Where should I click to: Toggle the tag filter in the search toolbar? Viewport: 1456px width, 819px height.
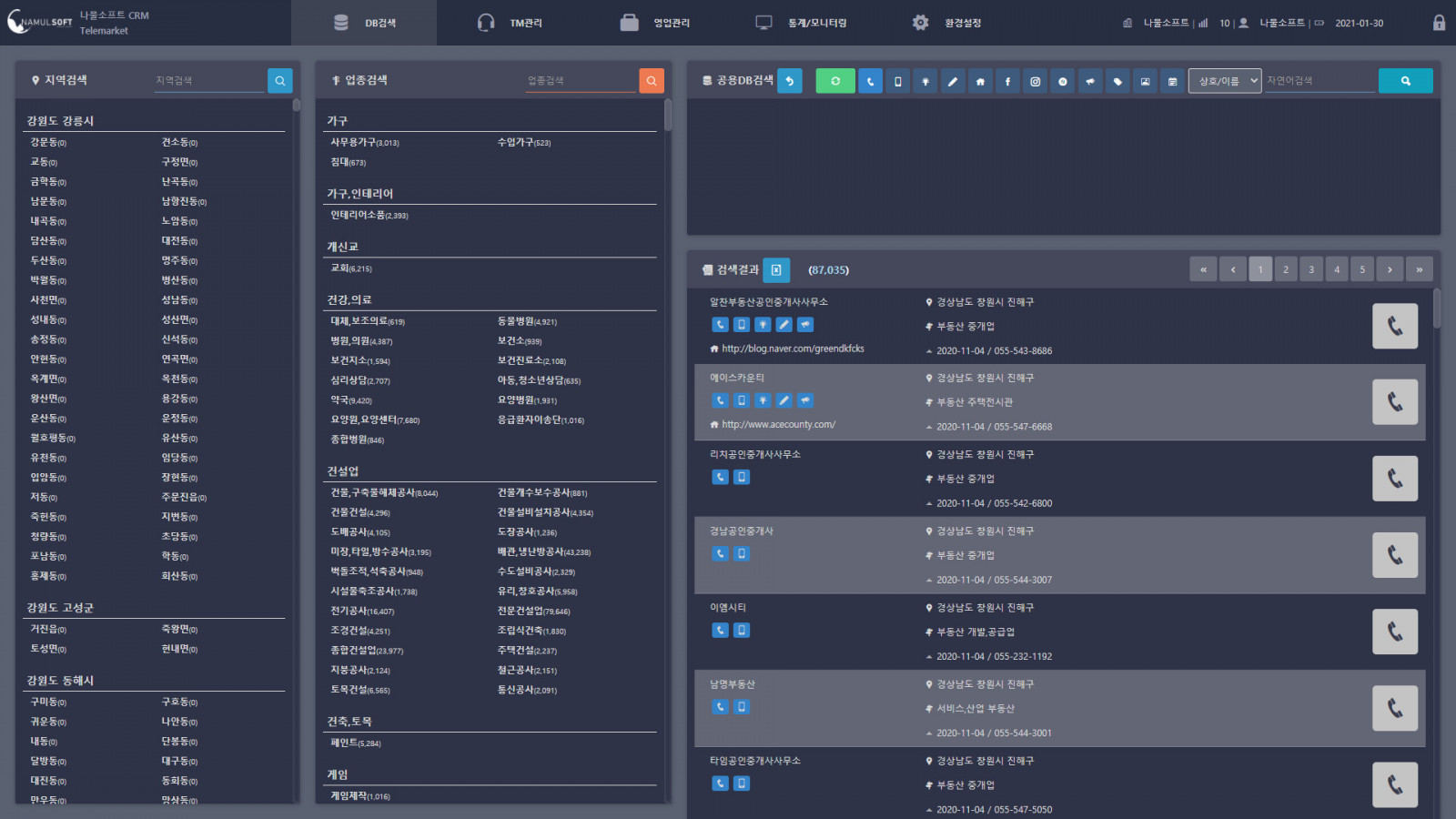pos(1117,81)
